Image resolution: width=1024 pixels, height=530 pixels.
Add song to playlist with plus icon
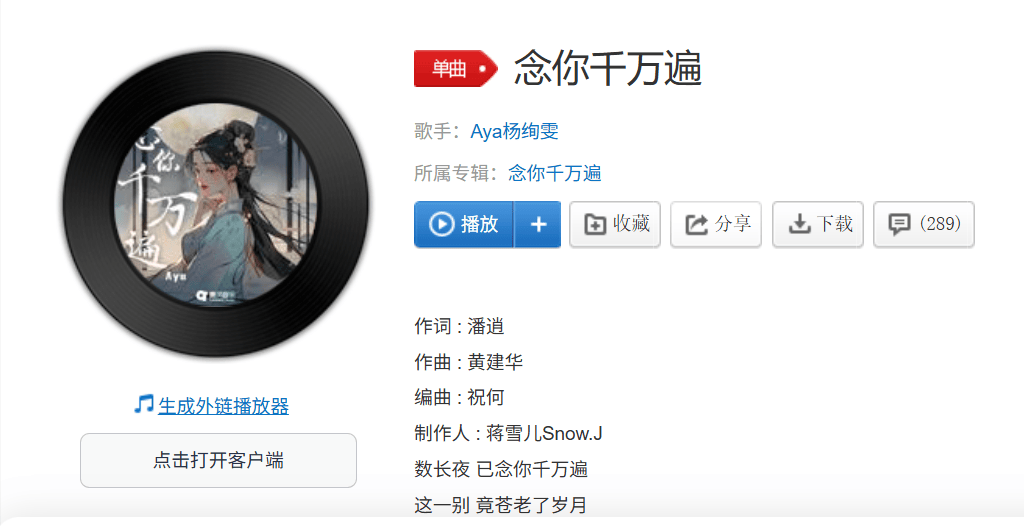[x=537, y=225]
